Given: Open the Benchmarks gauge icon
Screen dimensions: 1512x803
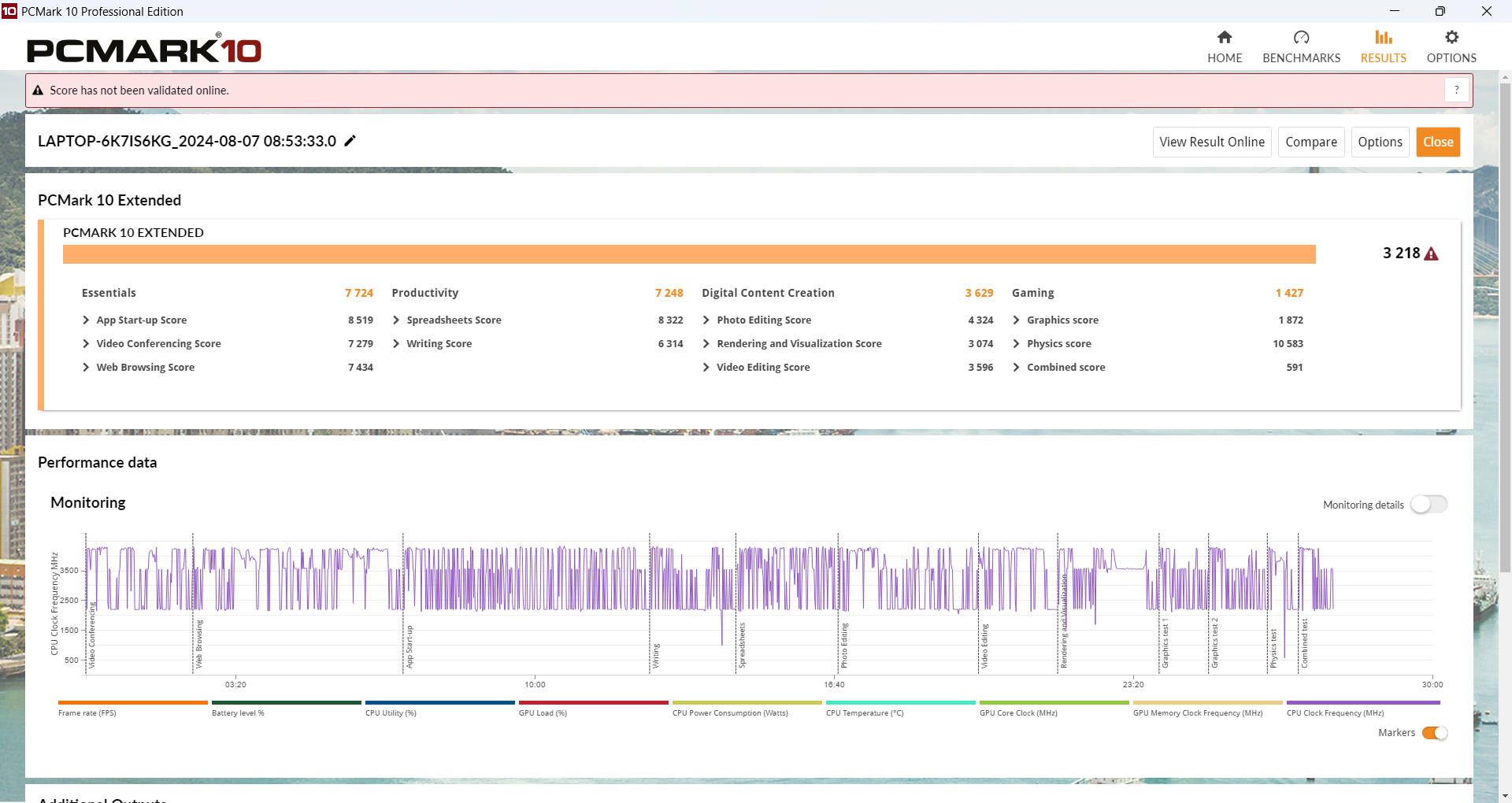Looking at the screenshot, I should pos(1301,37).
